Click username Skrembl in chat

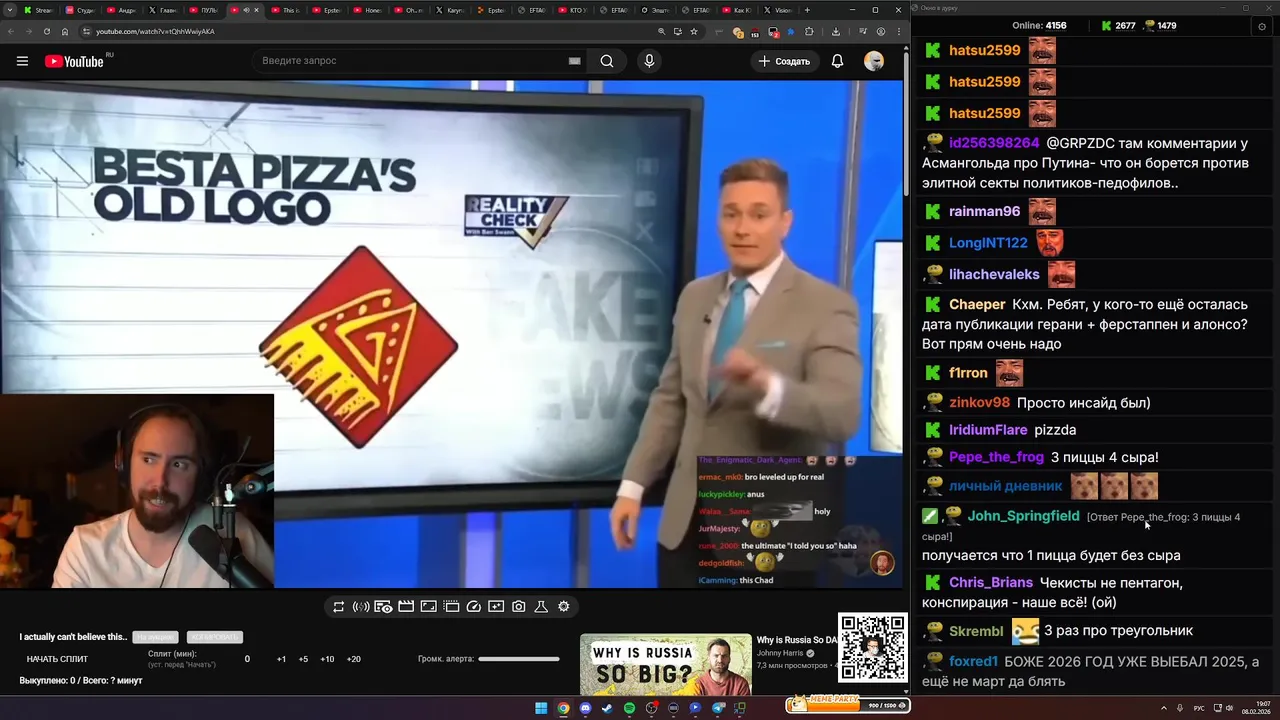pos(976,631)
